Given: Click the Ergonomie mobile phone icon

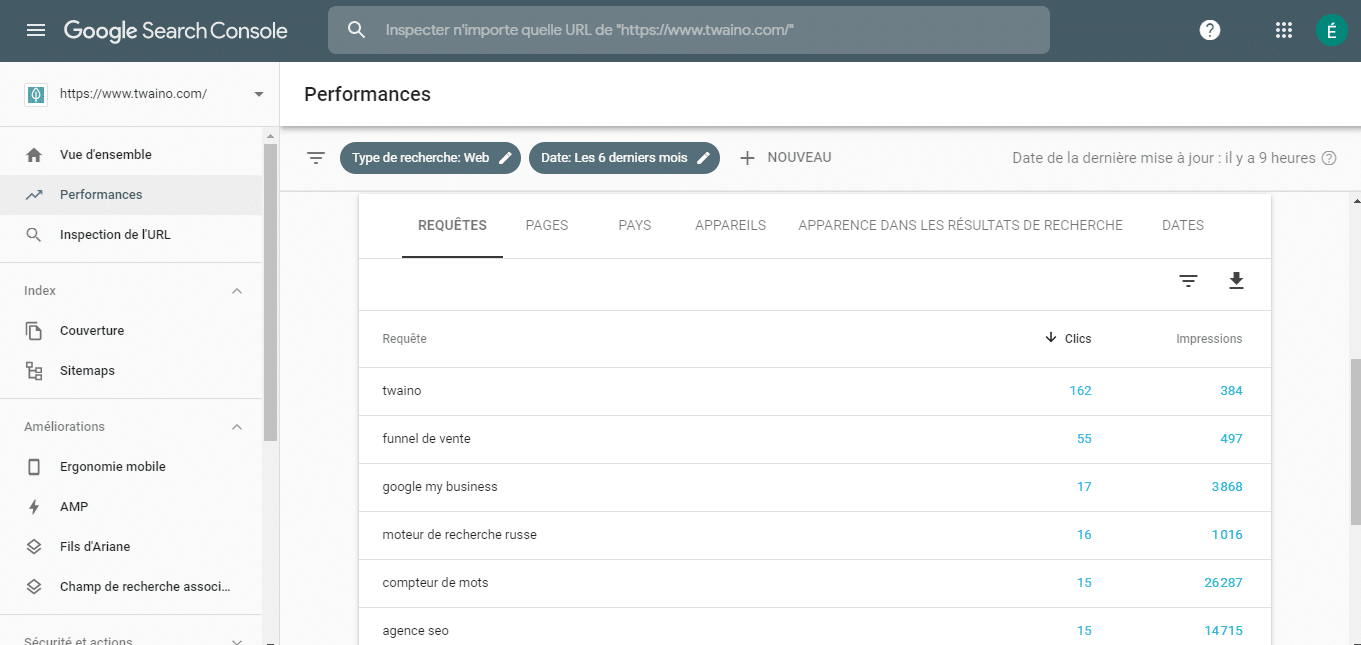Looking at the screenshot, I should point(34,467).
